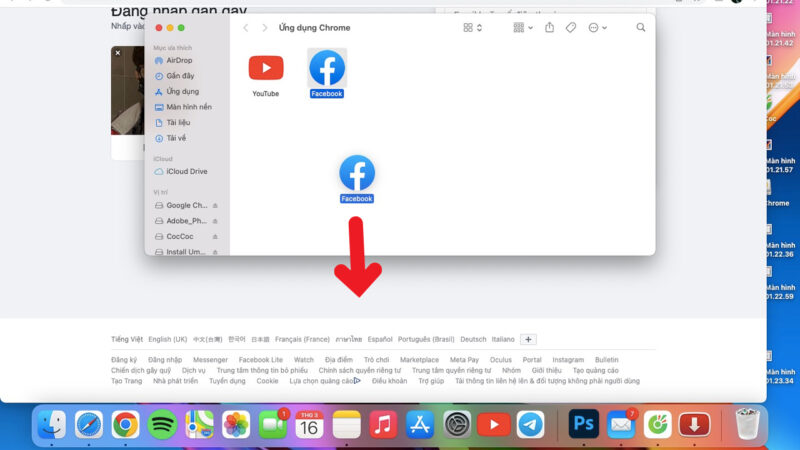Select Tài về in Finder sidebar
This screenshot has width=800, height=450.
pyautogui.click(x=176, y=138)
